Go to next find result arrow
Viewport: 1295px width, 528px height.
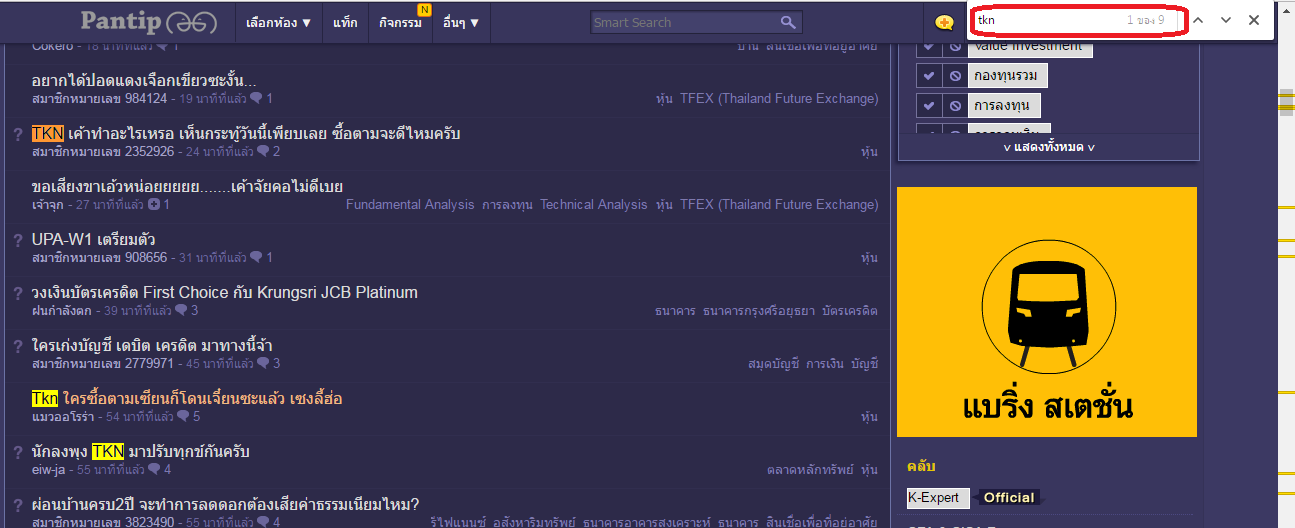point(1226,20)
